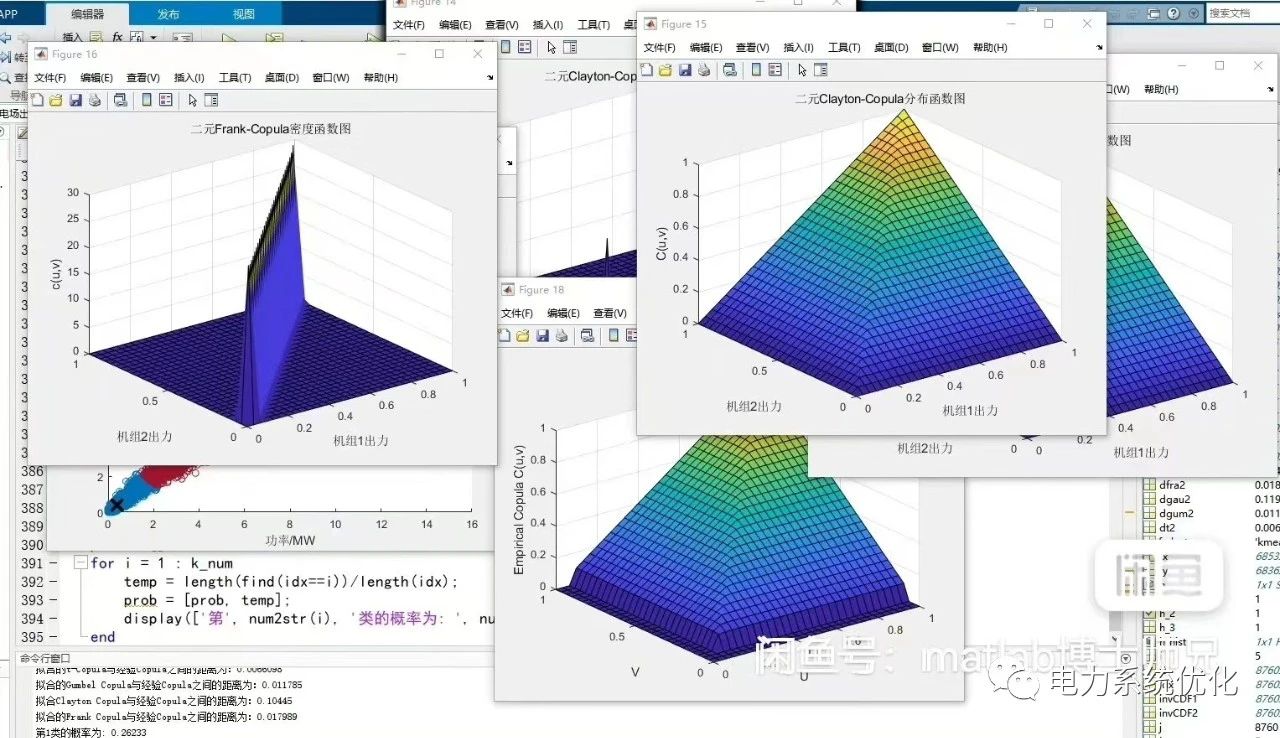Open 帮助(H) menu in Figure 16

[381, 78]
